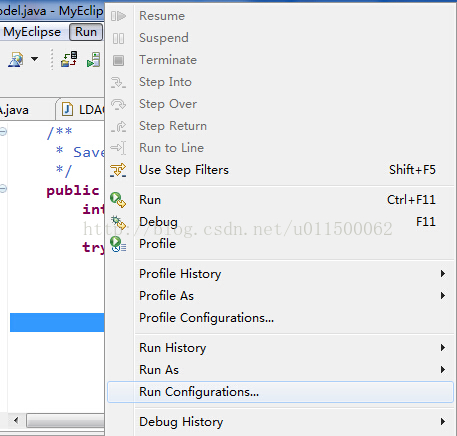Click the highlighted blue line in editor

pyautogui.click(x=57, y=322)
